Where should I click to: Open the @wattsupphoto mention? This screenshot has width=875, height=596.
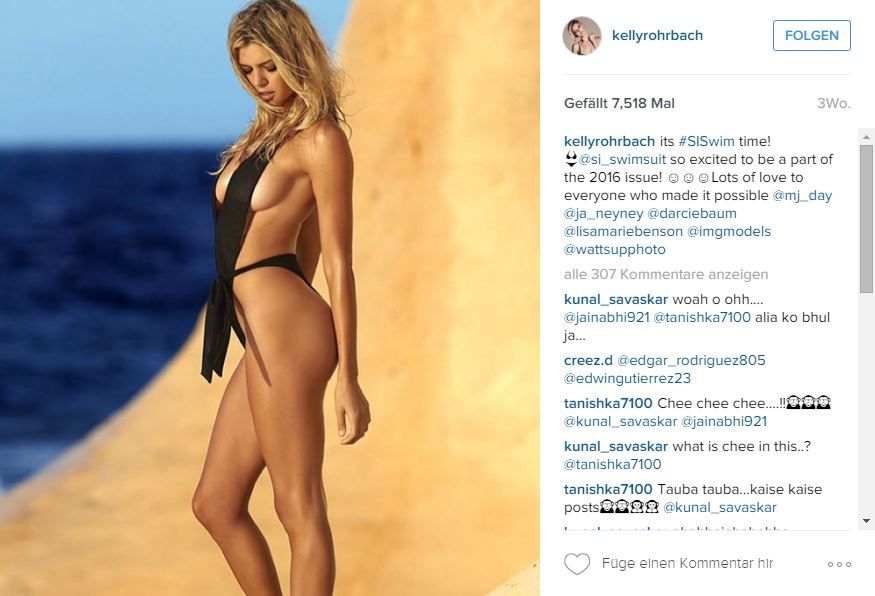(615, 249)
